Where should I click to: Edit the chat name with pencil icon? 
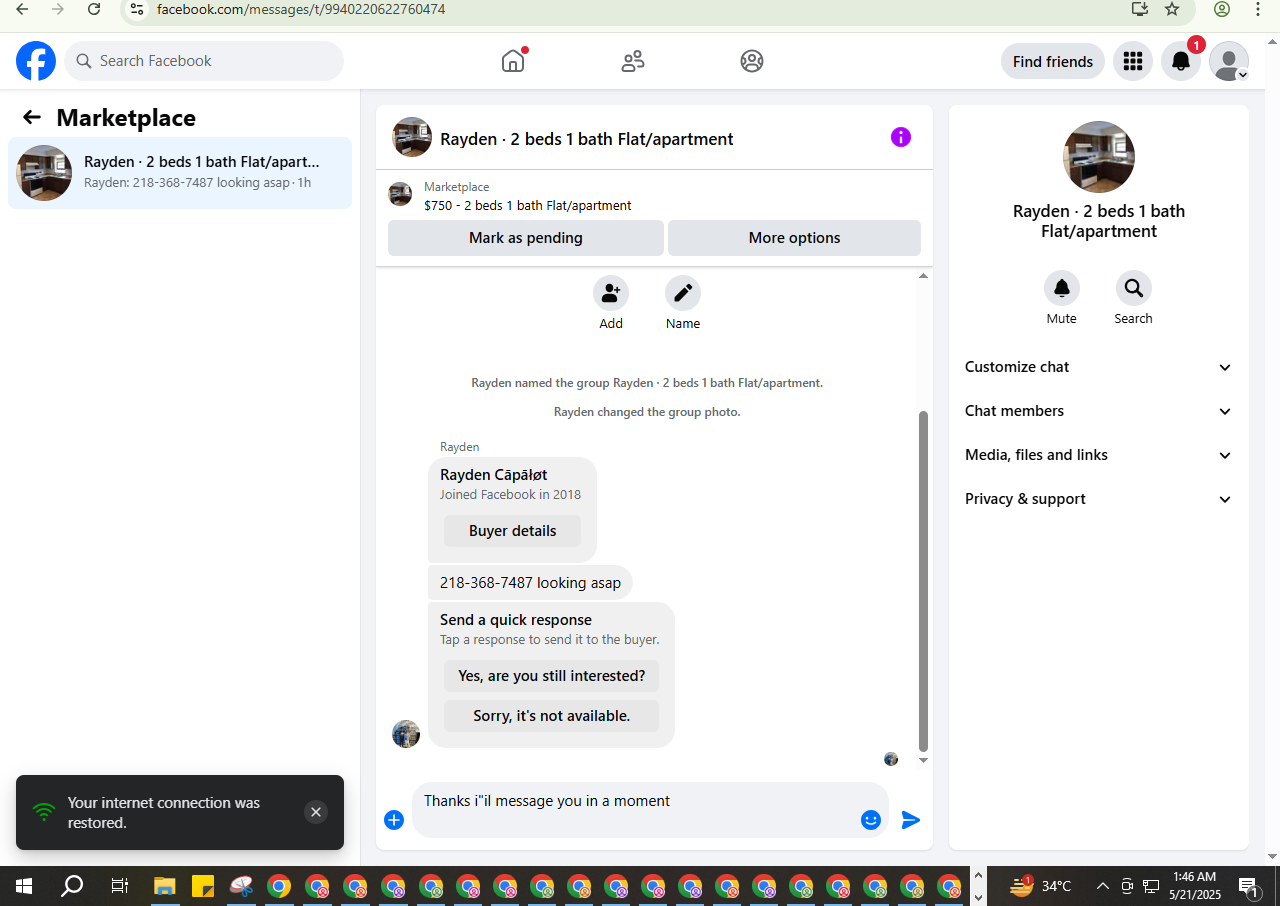pyautogui.click(x=683, y=293)
